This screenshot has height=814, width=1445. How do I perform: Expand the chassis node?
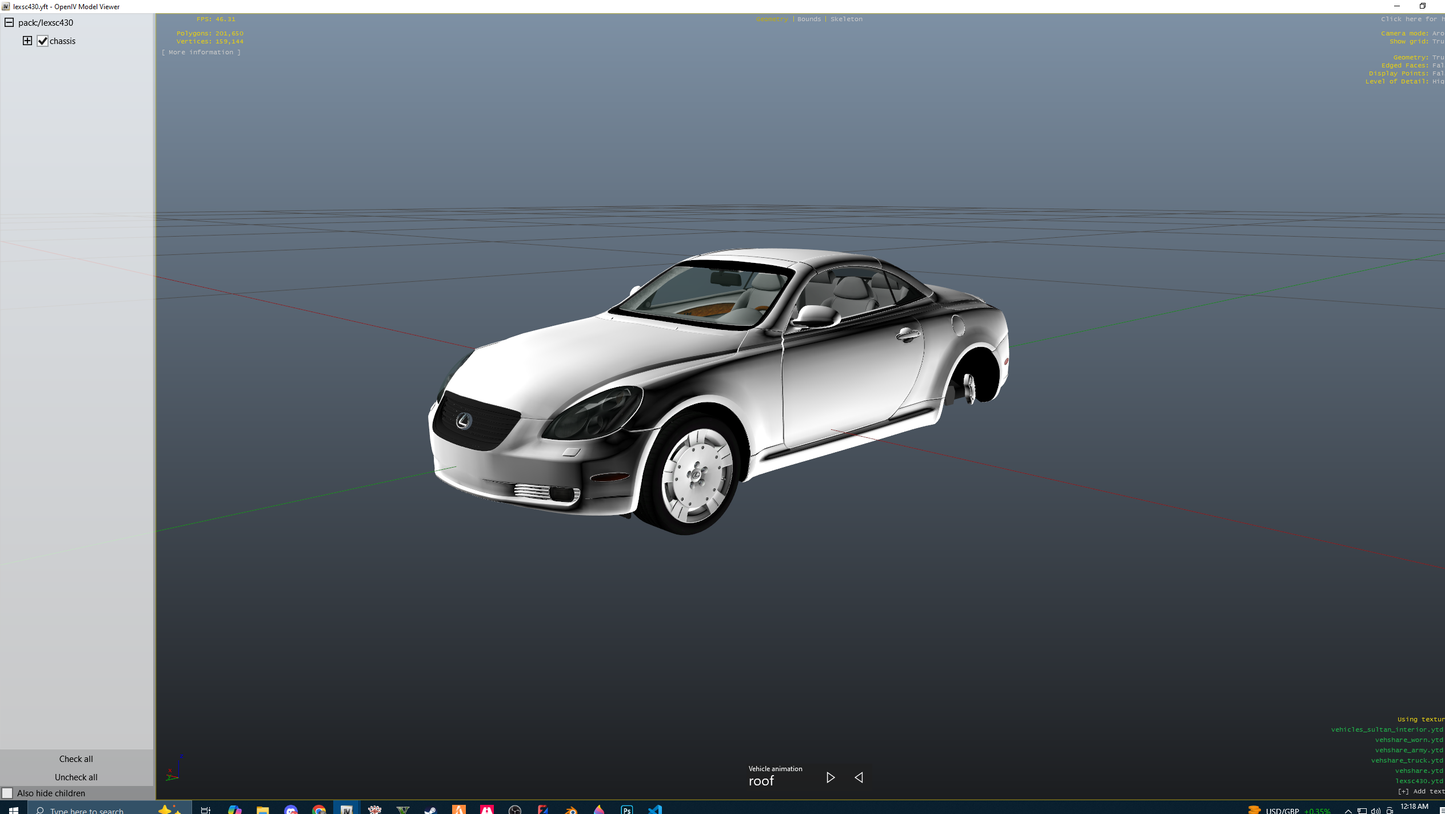tap(27, 40)
